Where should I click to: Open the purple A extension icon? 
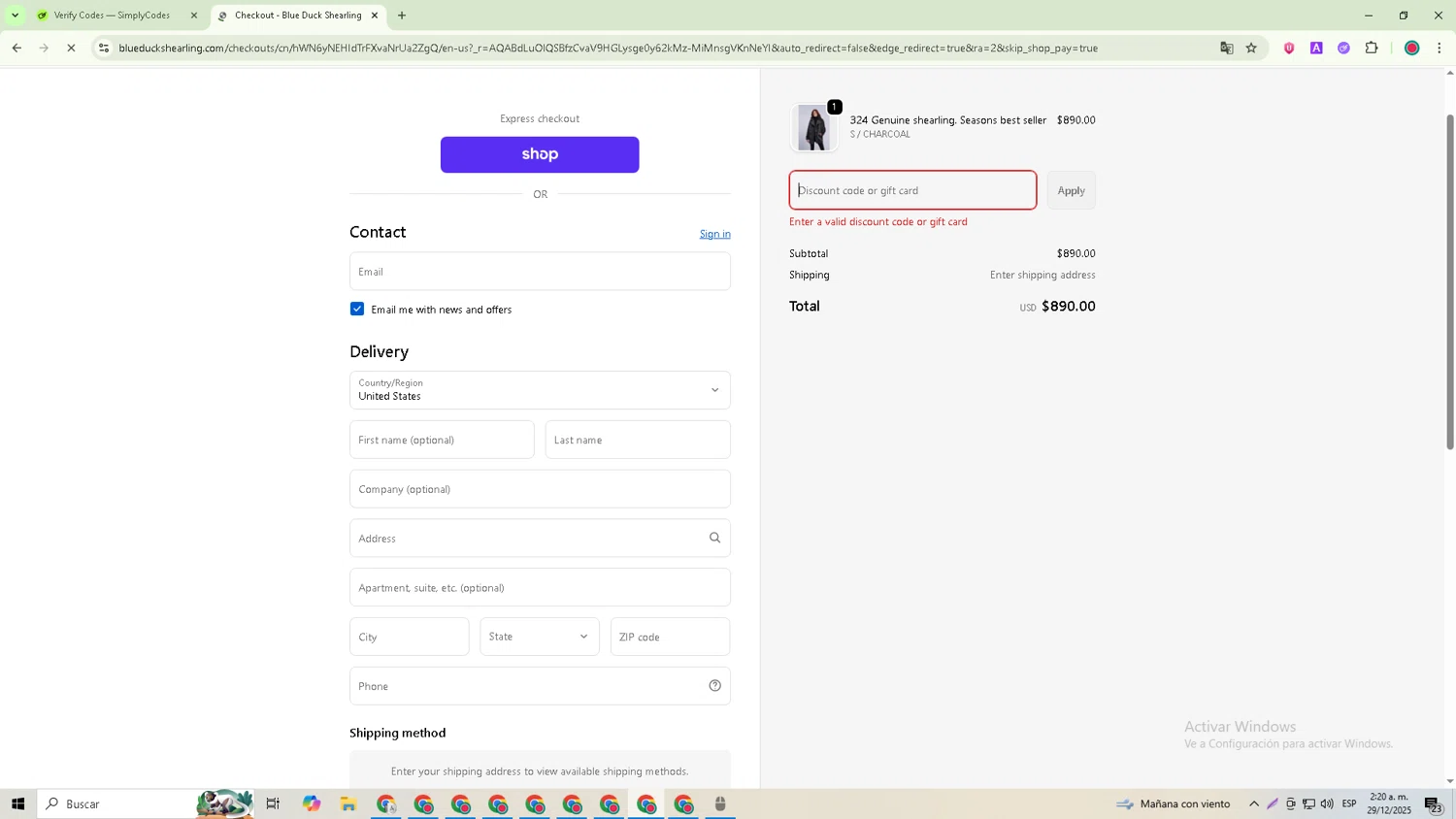pos(1316,48)
